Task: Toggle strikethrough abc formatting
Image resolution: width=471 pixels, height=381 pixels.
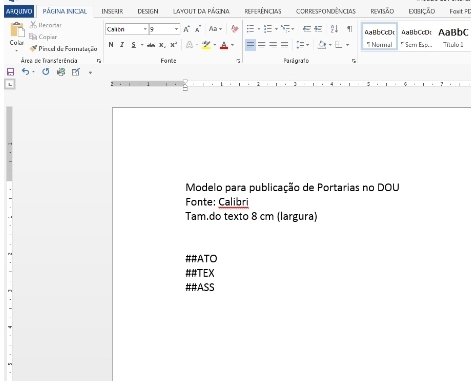Action: click(151, 45)
